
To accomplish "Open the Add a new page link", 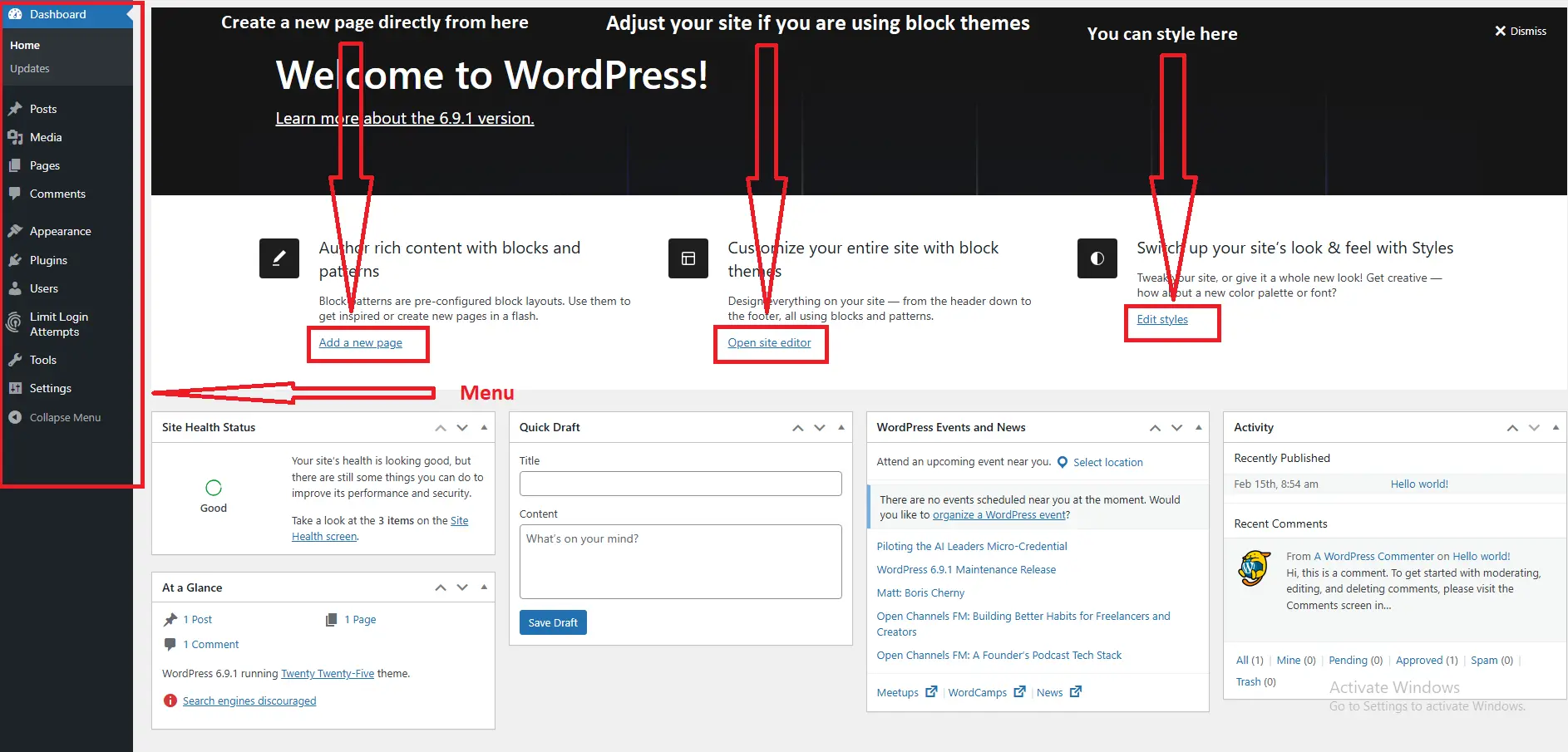I will [x=360, y=342].
